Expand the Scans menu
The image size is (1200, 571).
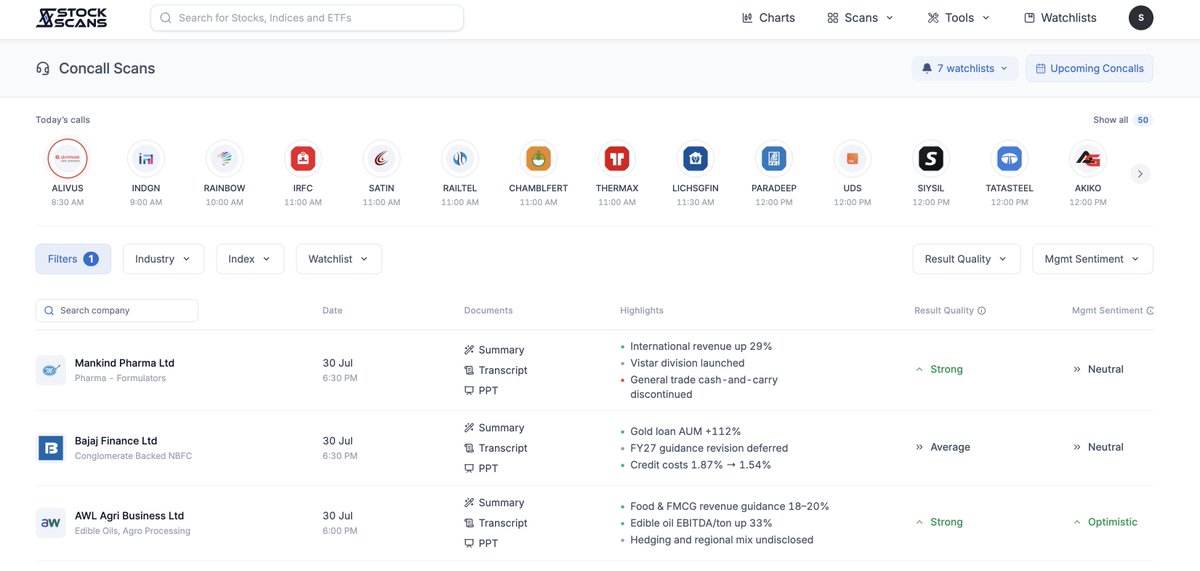861,18
